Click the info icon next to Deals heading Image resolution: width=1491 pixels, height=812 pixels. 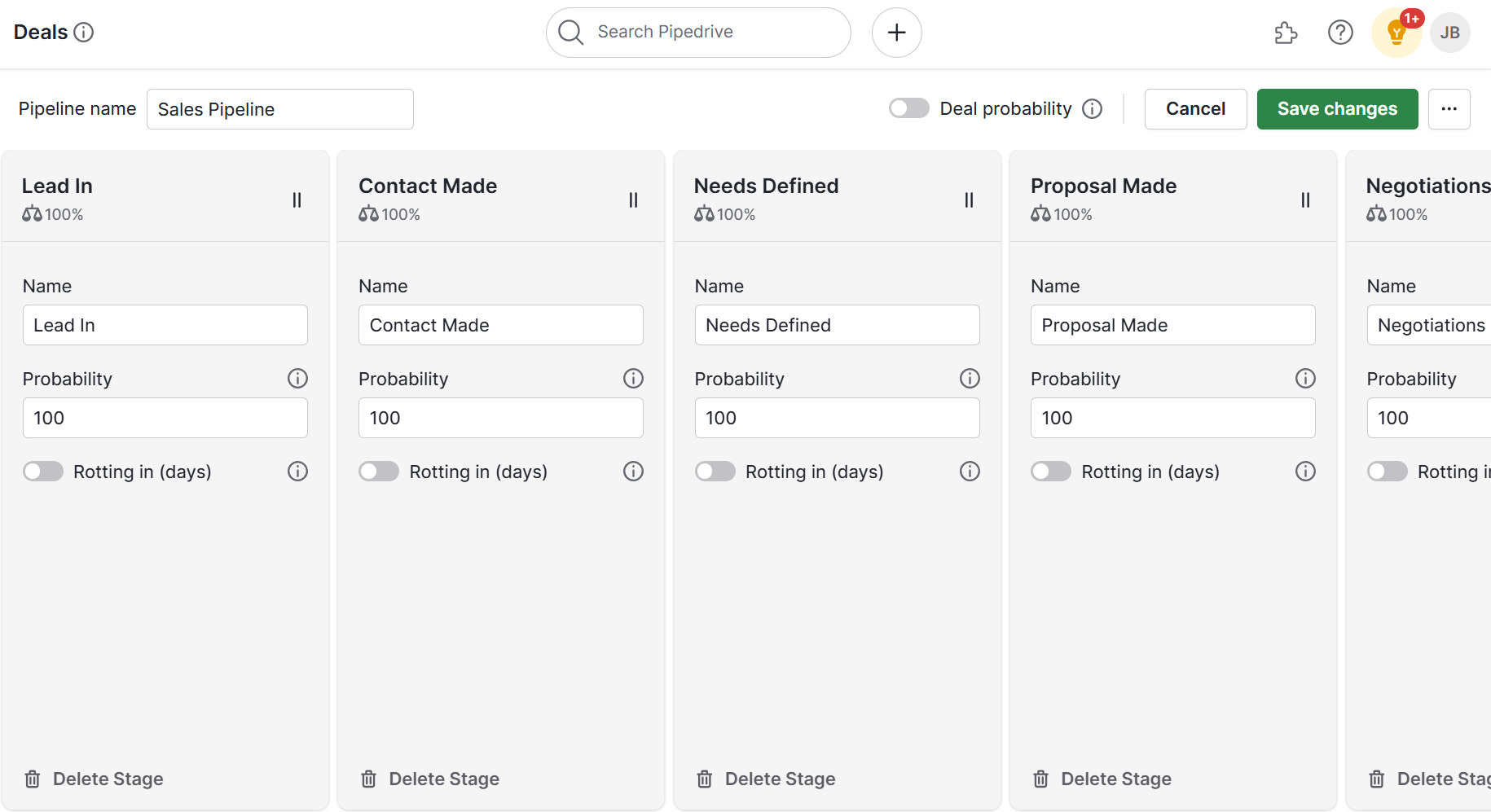pos(84,32)
